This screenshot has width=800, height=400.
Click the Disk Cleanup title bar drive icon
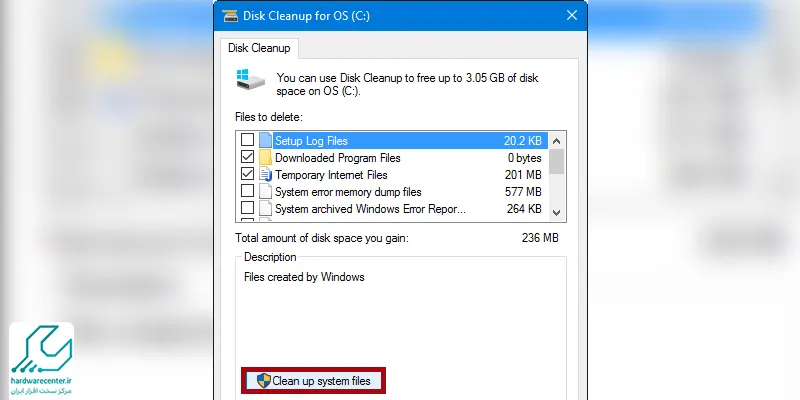click(x=230, y=15)
